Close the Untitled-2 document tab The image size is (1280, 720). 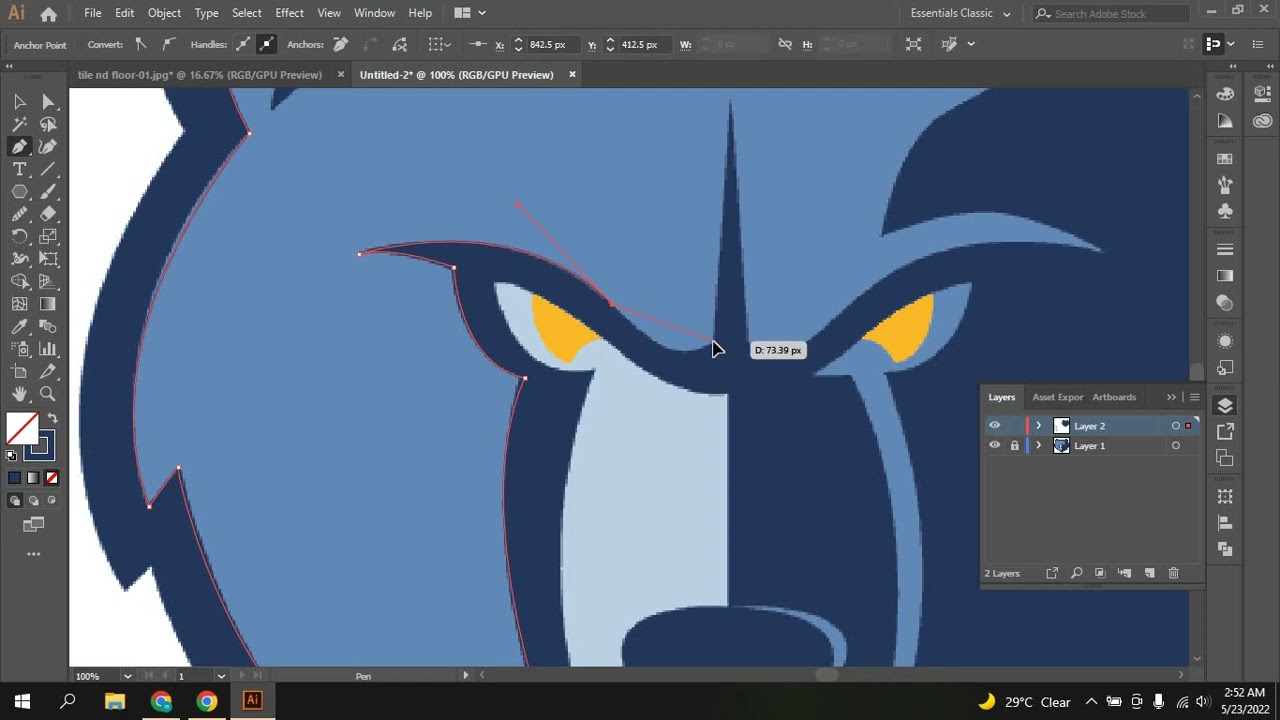(x=572, y=75)
